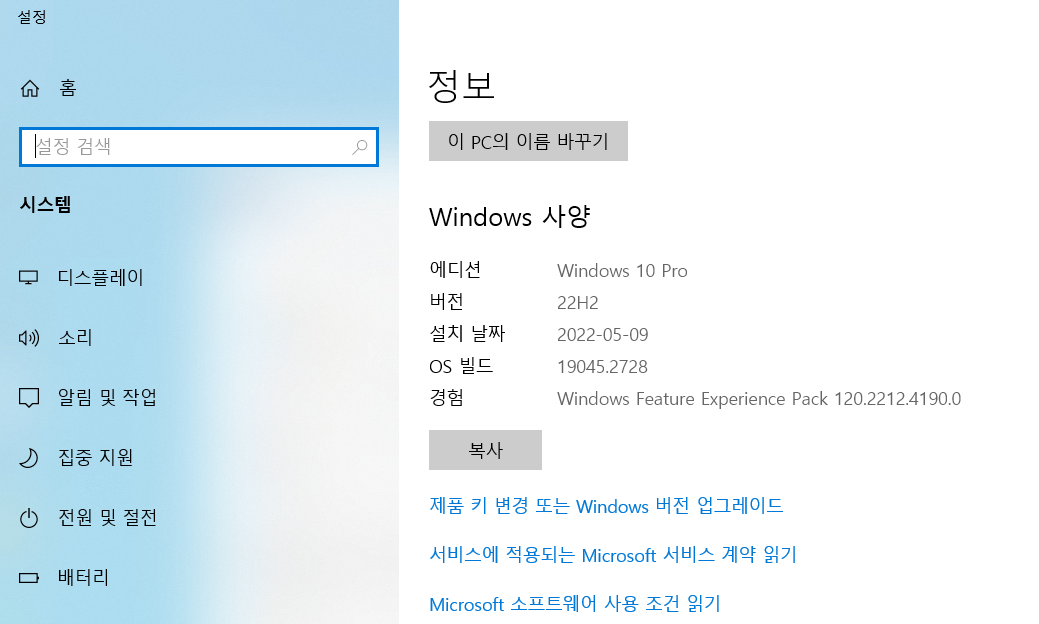Focus the 설정 검색 search field
Image resolution: width=1039 pixels, height=624 pixels.
tap(199, 146)
